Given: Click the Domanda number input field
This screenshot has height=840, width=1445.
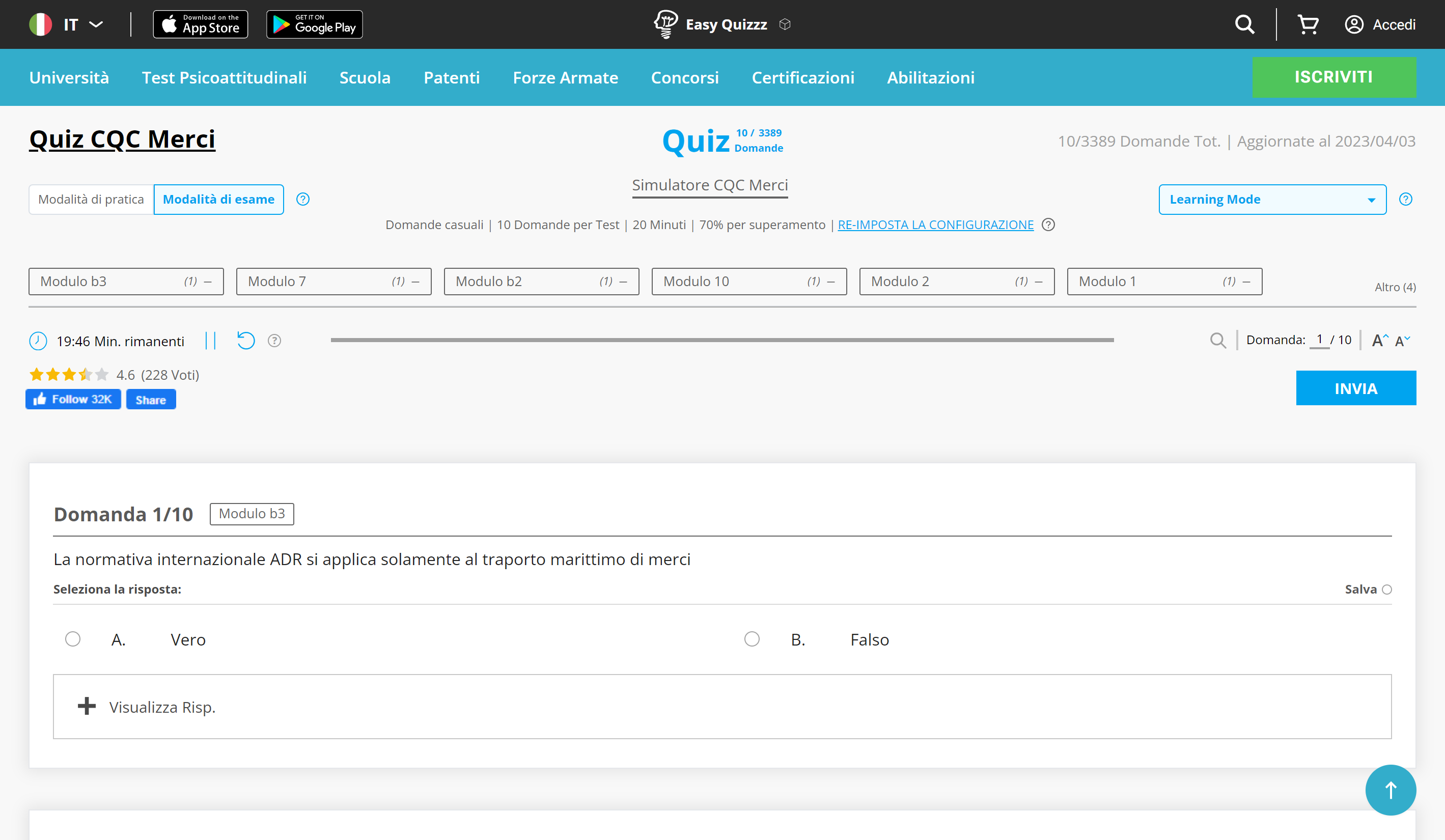Looking at the screenshot, I should (x=1319, y=340).
